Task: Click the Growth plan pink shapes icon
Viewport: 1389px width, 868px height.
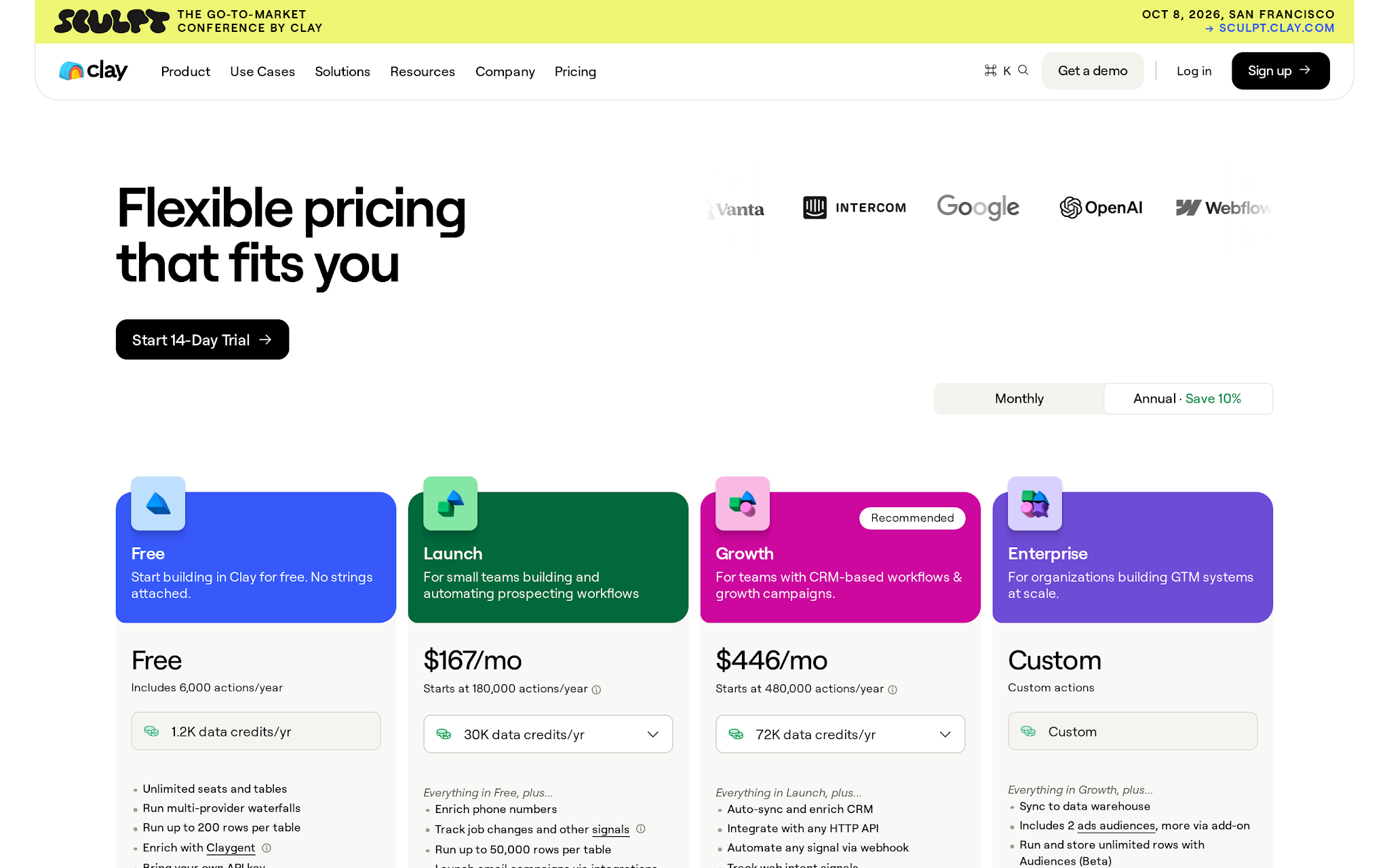Action: click(x=743, y=503)
